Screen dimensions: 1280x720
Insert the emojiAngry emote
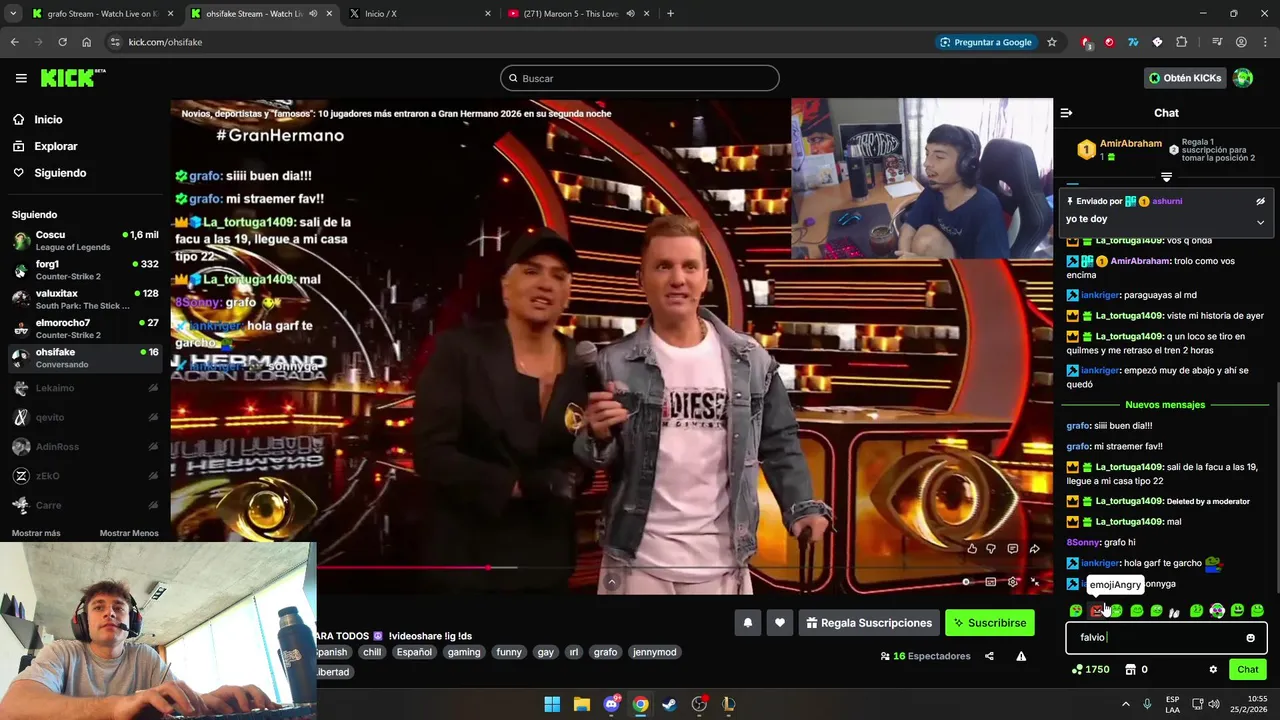(x=1097, y=611)
